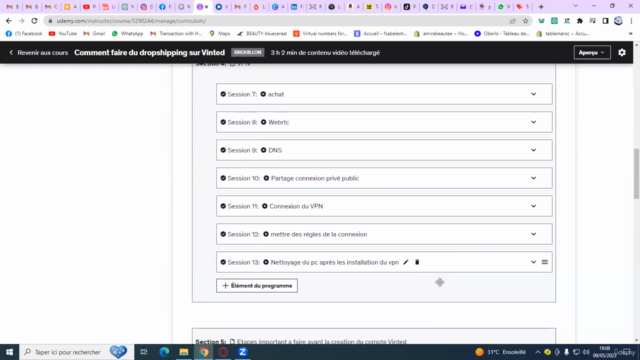The width and height of the screenshot is (640, 360).
Task: Add an Élément du programme
Action: (x=257, y=286)
